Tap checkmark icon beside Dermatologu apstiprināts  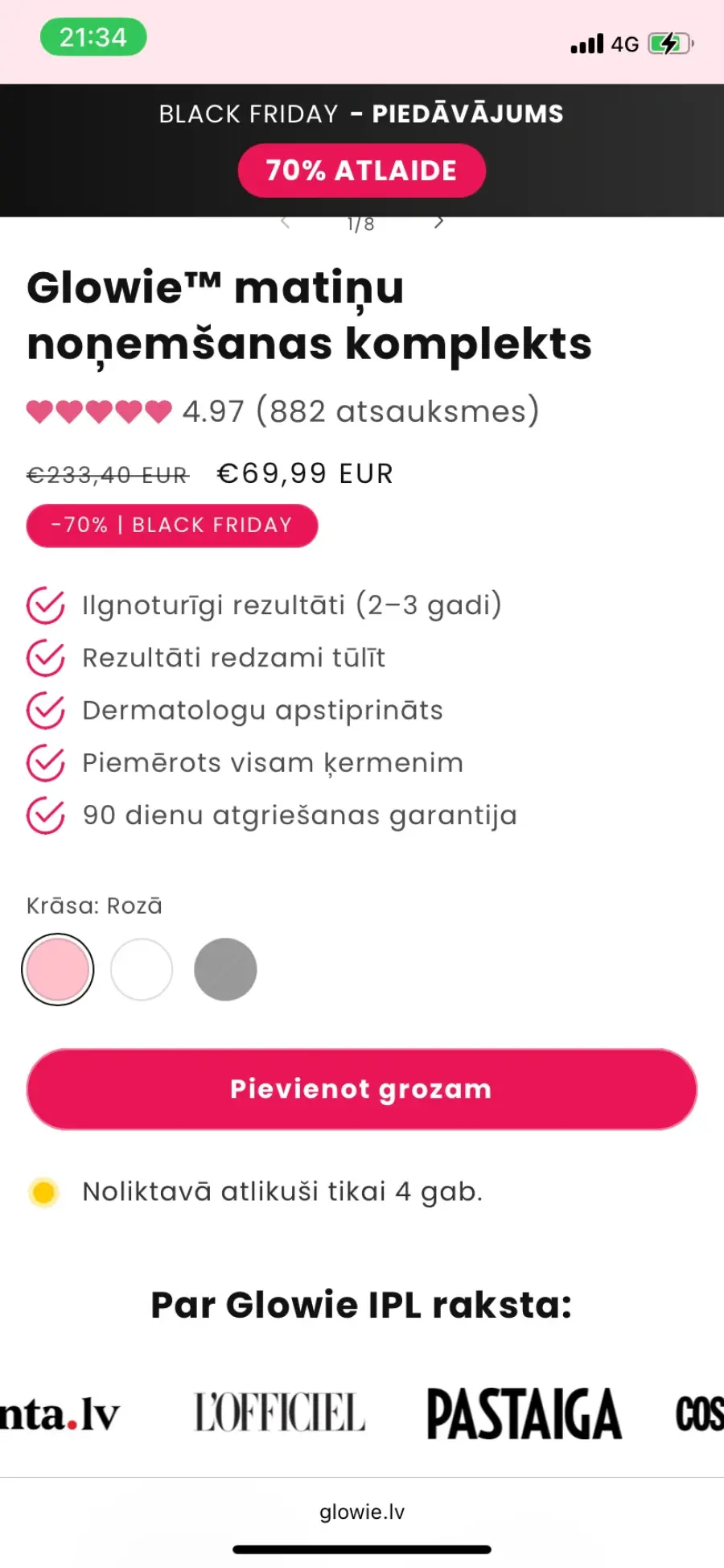click(x=46, y=711)
